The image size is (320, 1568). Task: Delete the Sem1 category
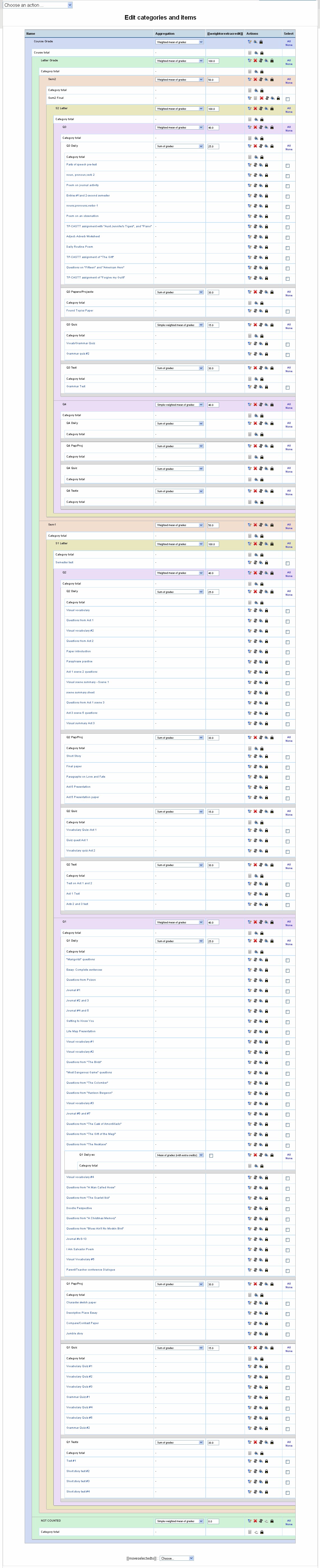(255, 525)
